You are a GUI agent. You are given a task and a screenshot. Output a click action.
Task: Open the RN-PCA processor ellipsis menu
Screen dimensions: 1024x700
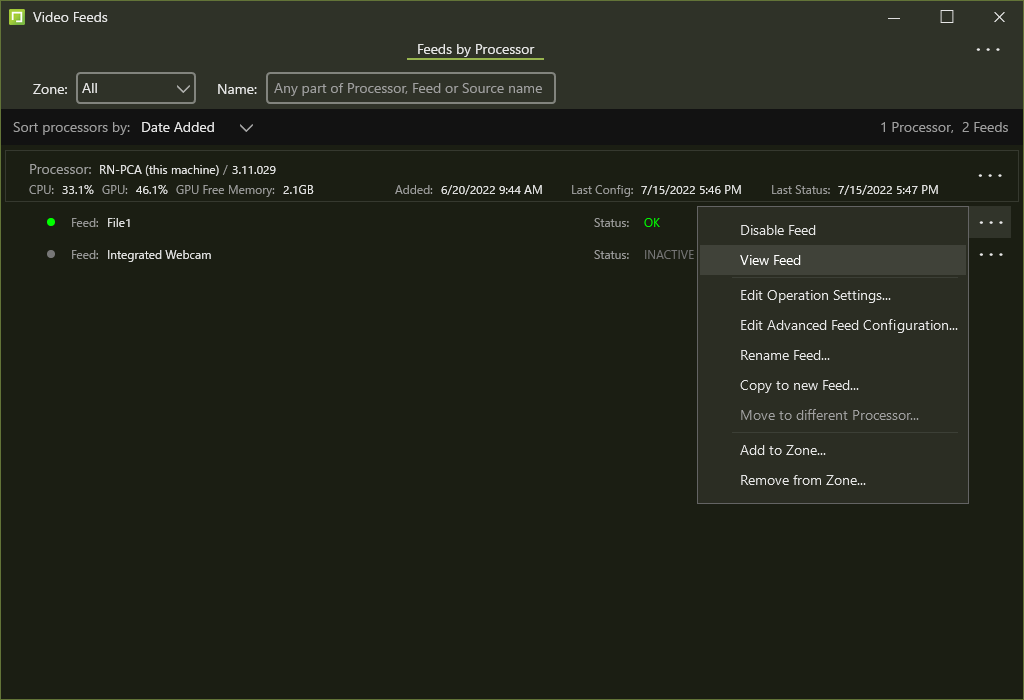(x=990, y=176)
